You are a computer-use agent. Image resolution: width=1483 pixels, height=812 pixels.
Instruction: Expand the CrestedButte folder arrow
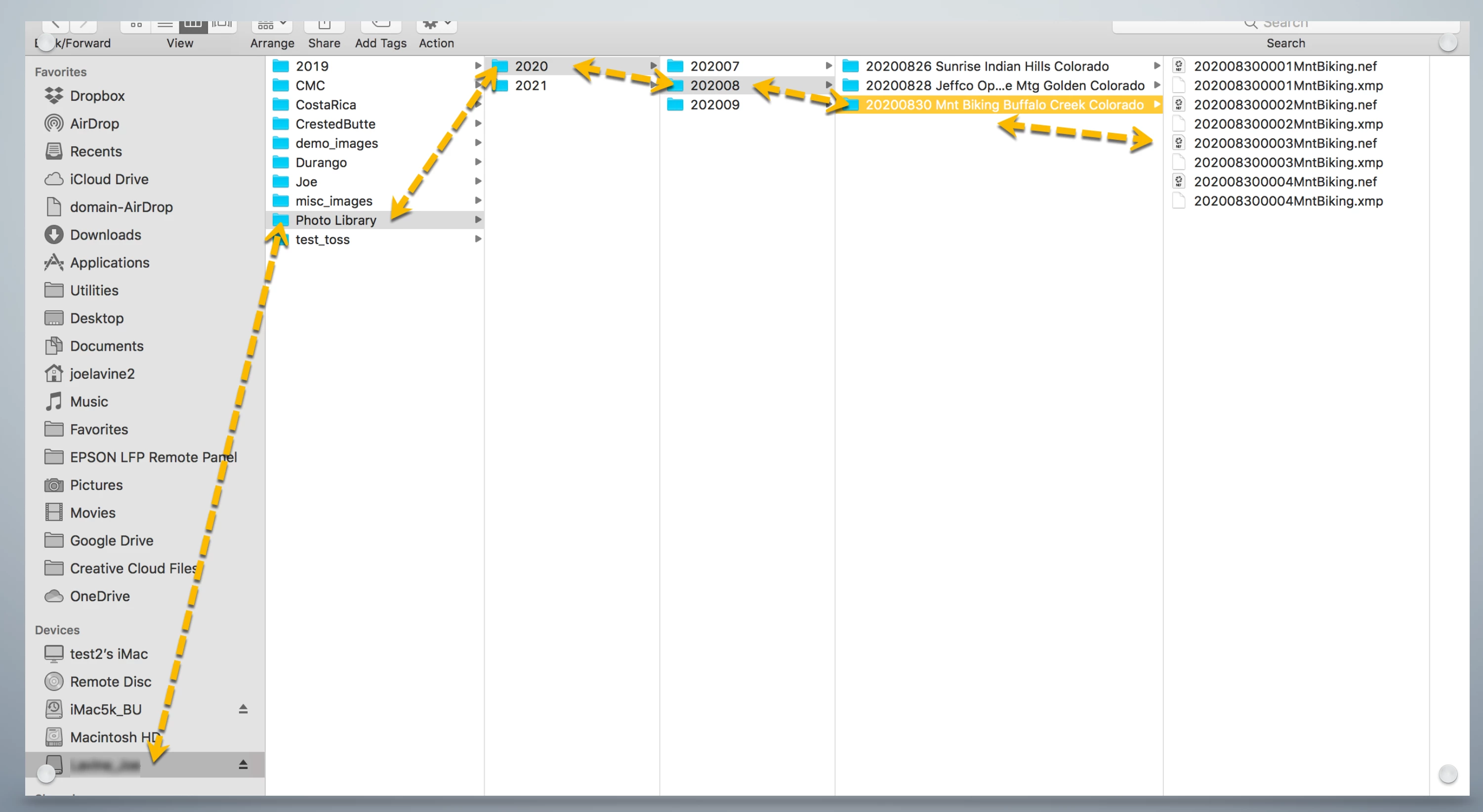pos(478,124)
